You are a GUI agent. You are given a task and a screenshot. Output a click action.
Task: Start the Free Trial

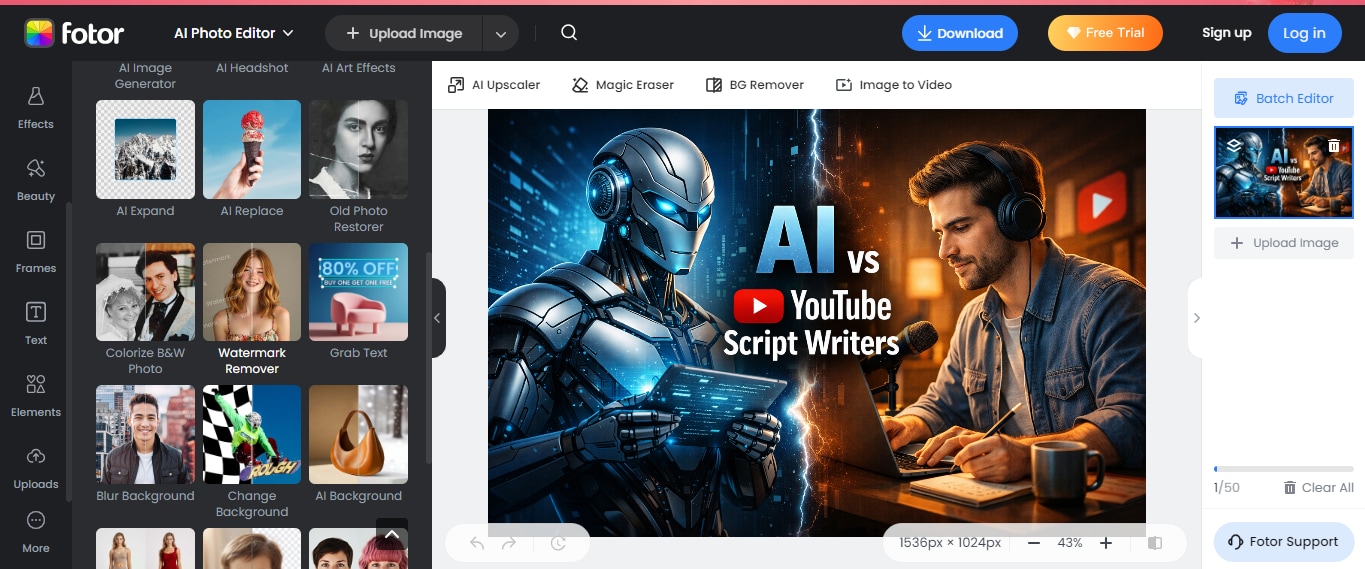[x=1105, y=33]
